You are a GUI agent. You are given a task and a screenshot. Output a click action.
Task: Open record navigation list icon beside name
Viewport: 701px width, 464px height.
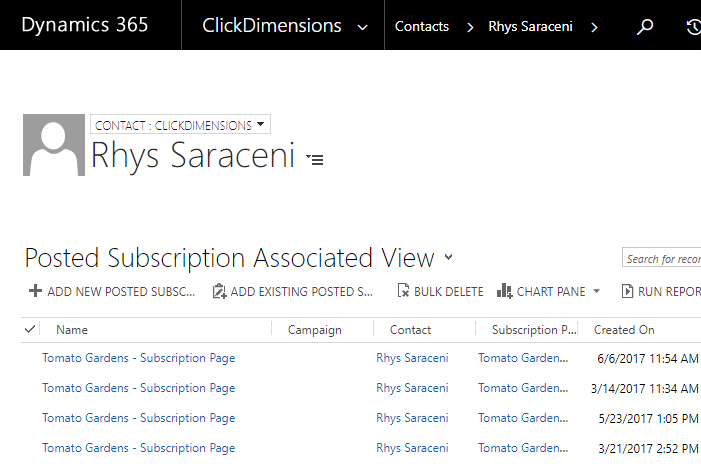pos(315,159)
